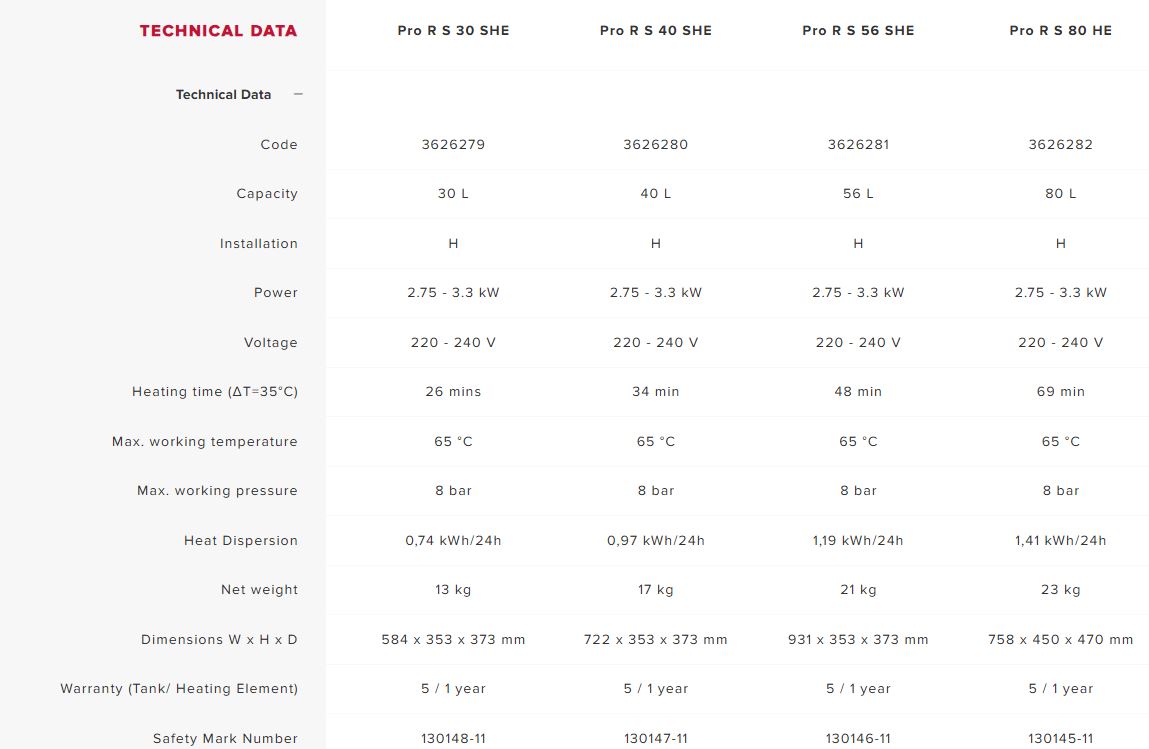Select the Pro R S 40 SHE column header
The image size is (1149, 749).
tap(656, 31)
